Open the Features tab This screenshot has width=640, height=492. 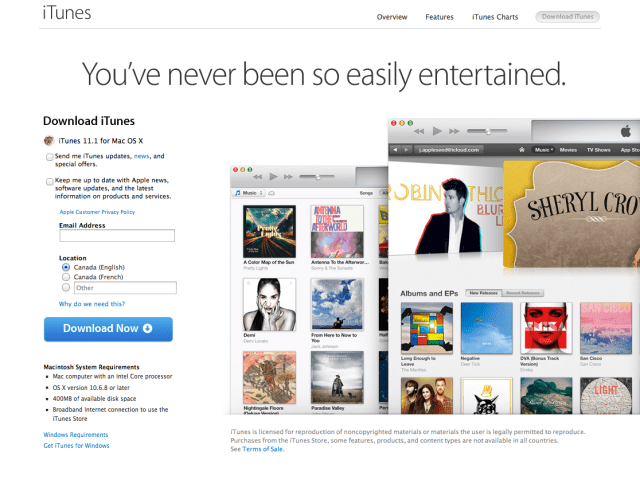439,17
